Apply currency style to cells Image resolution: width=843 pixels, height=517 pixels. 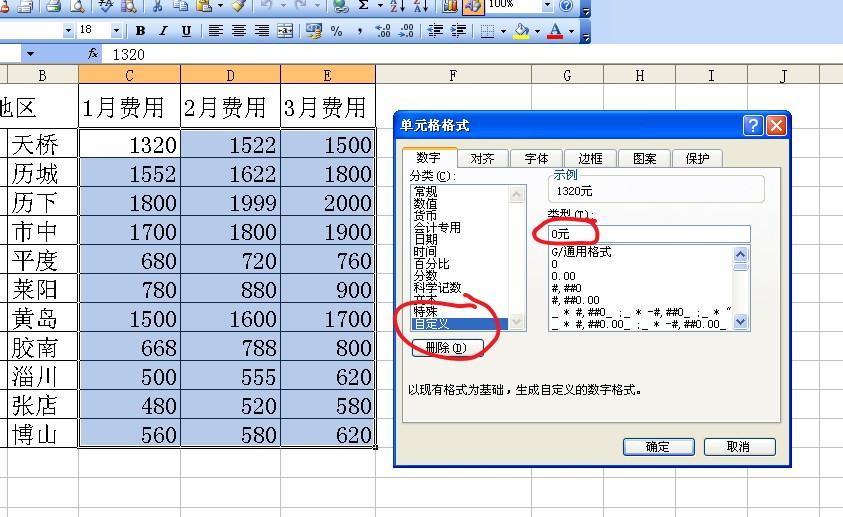tap(313, 31)
